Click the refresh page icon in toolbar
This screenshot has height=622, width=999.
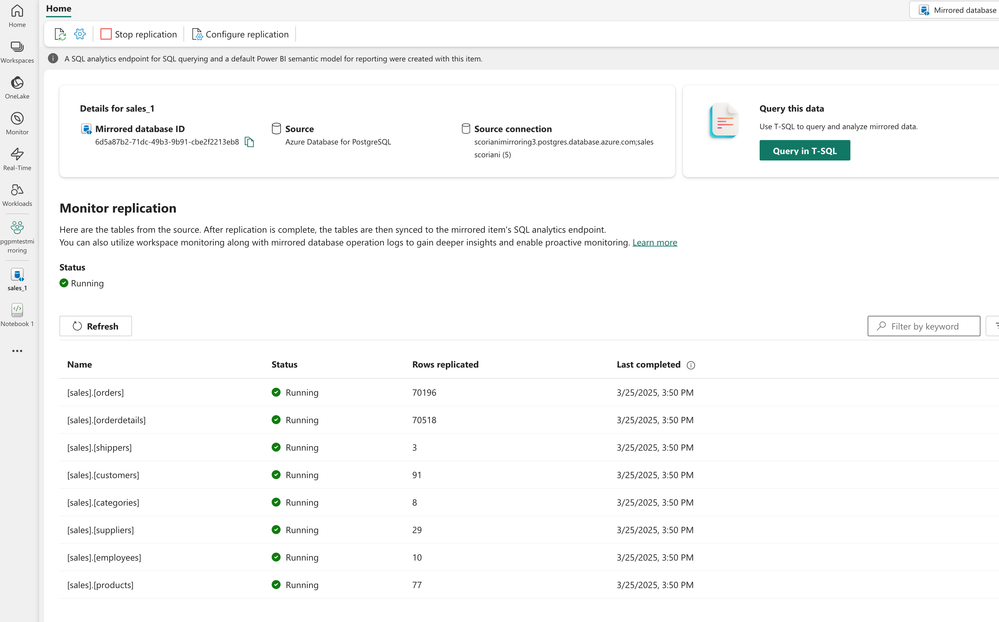click(60, 34)
